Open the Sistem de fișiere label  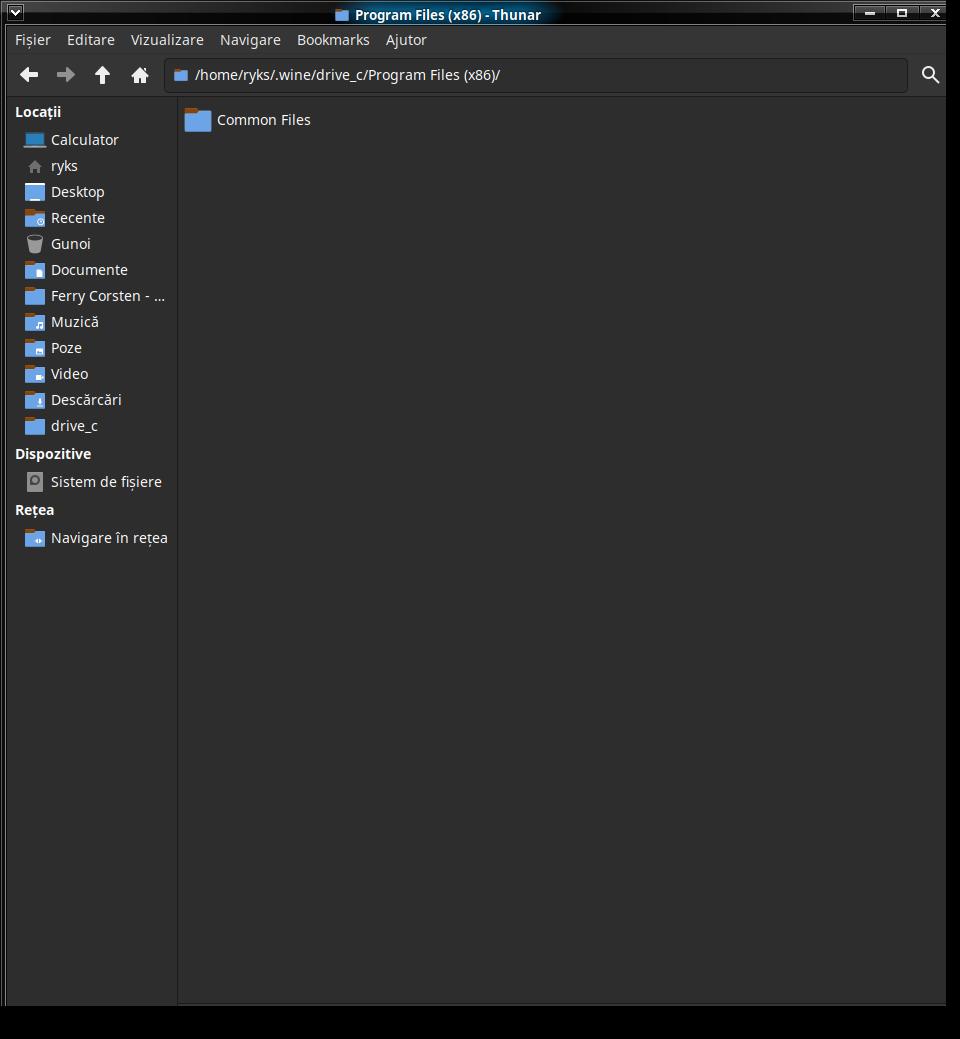(106, 482)
